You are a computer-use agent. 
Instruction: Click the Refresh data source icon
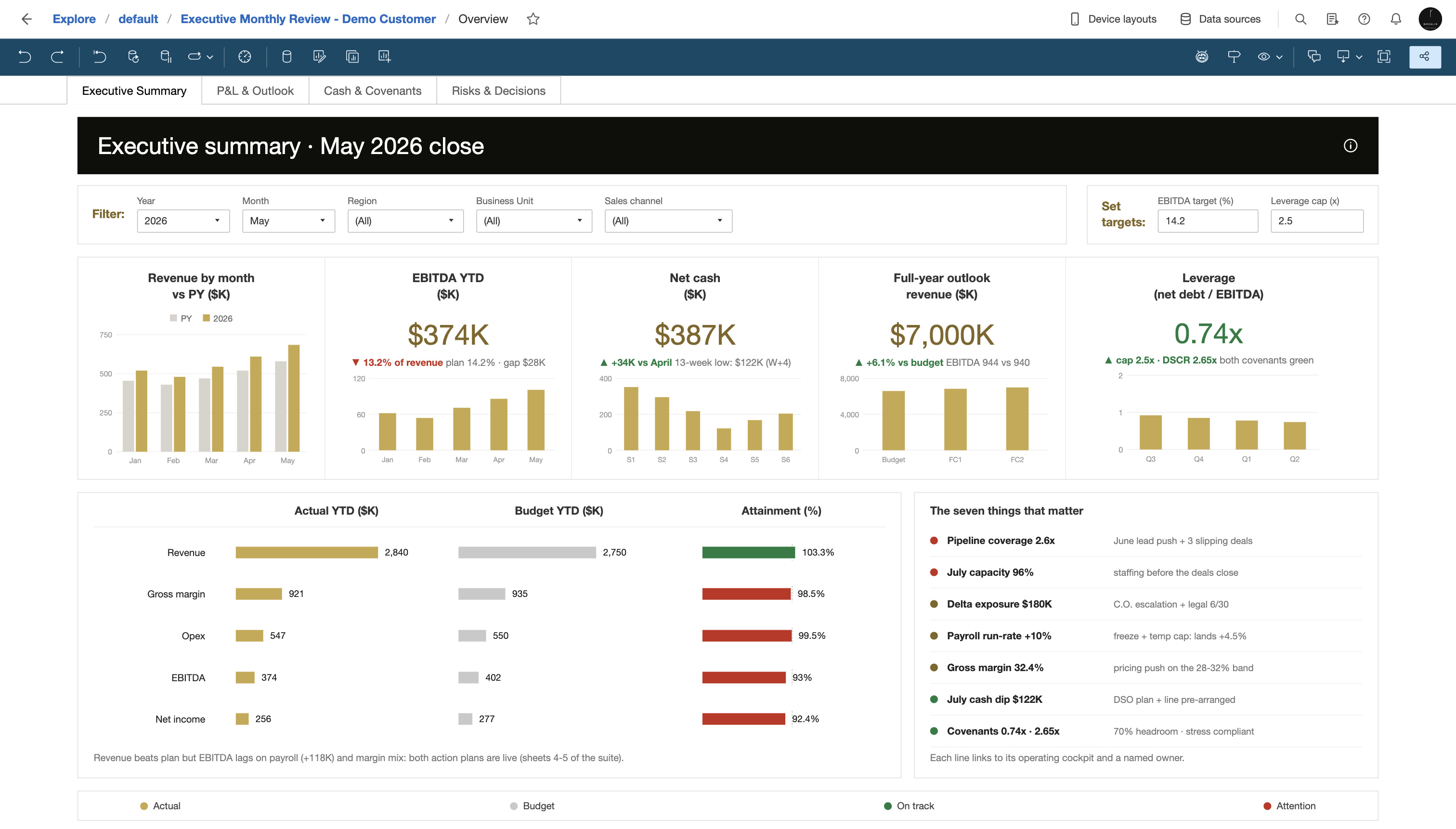point(133,56)
